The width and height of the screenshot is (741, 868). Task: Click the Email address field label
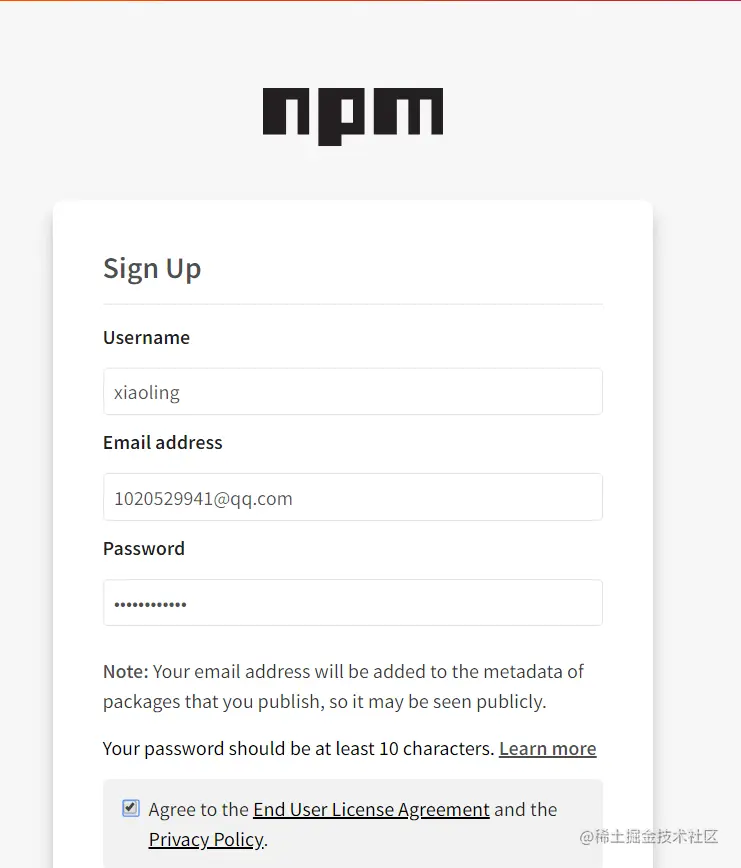[162, 443]
